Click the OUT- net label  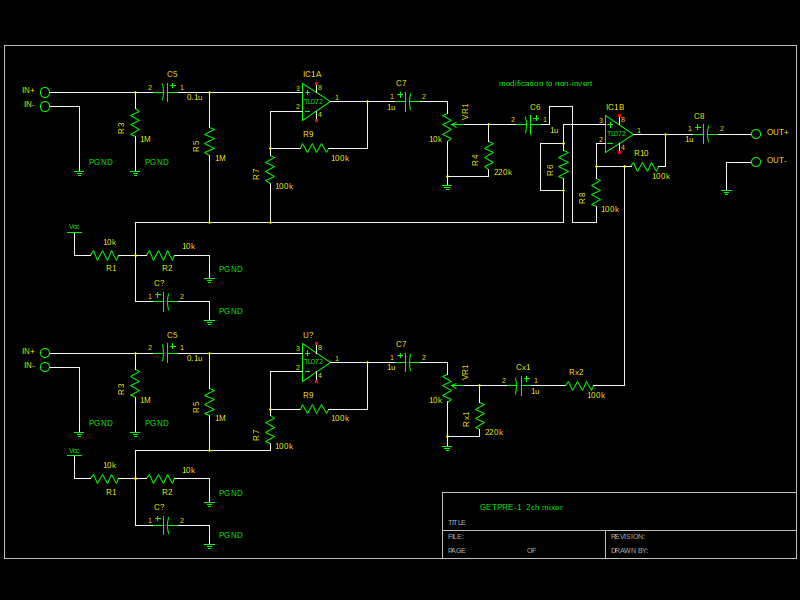(x=777, y=160)
